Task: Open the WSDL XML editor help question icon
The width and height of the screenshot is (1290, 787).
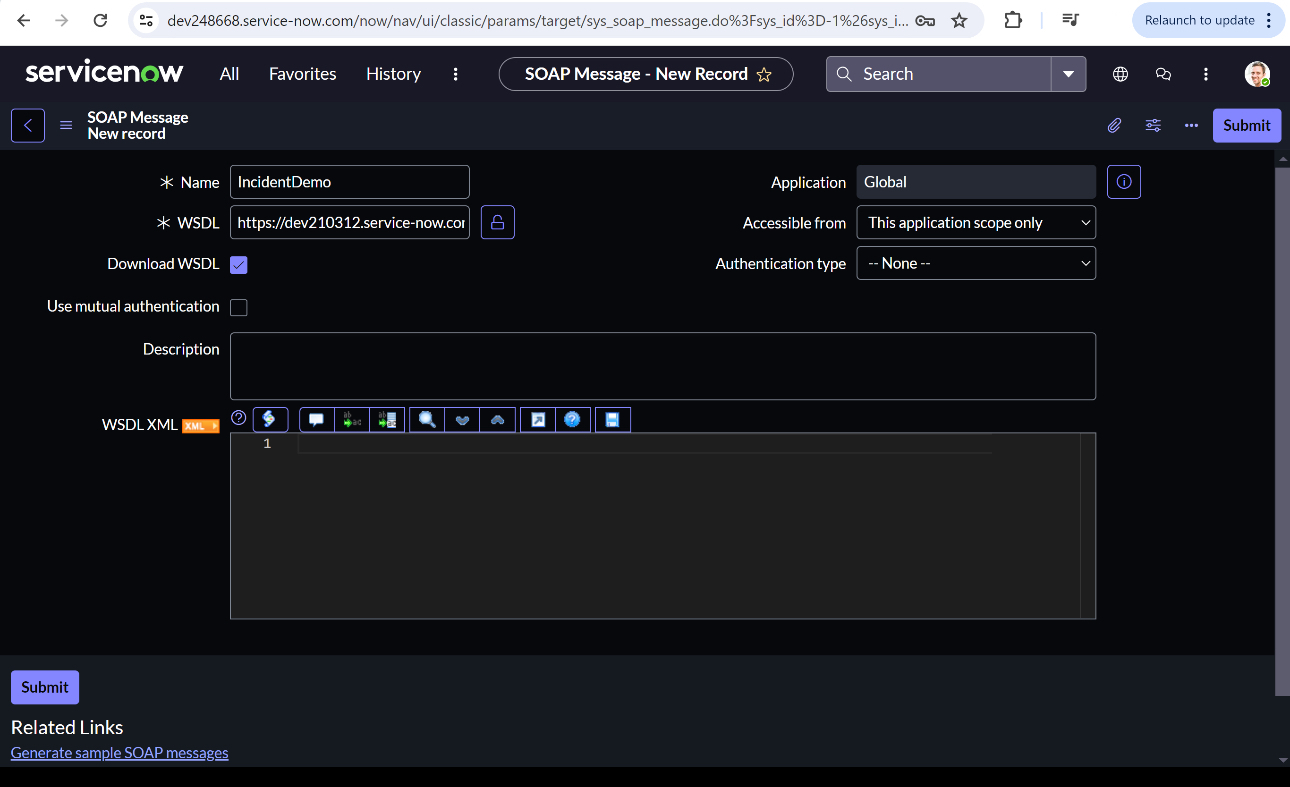Action: point(239,418)
